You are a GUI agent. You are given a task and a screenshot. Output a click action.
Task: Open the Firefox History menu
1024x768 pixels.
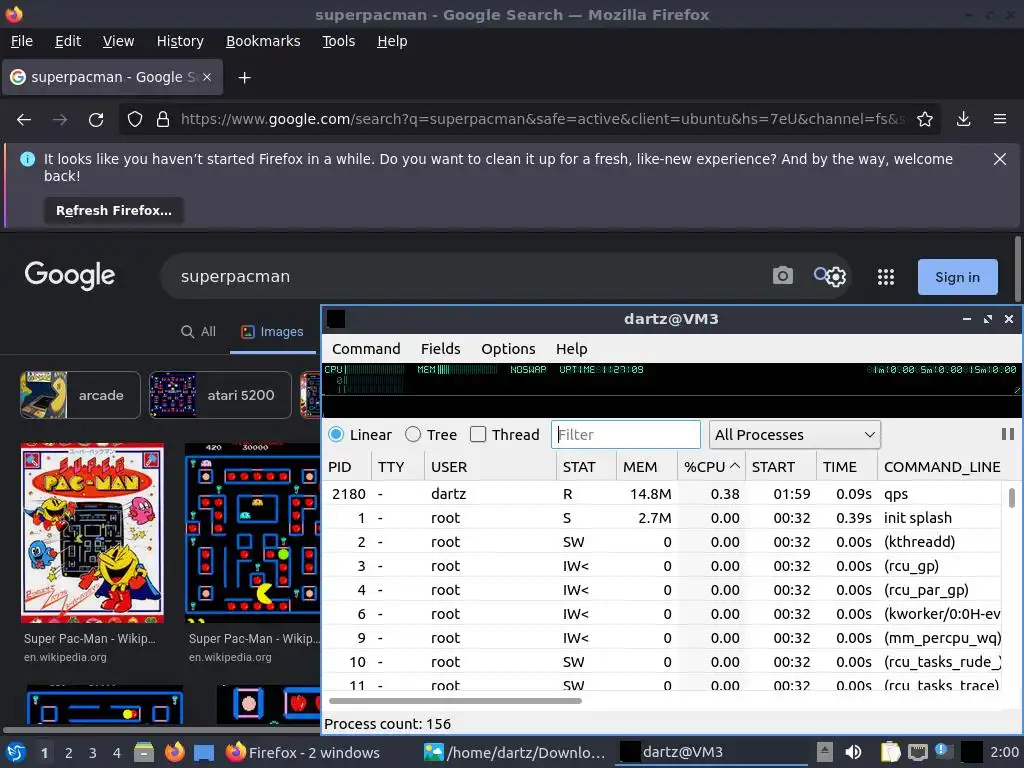pos(180,41)
